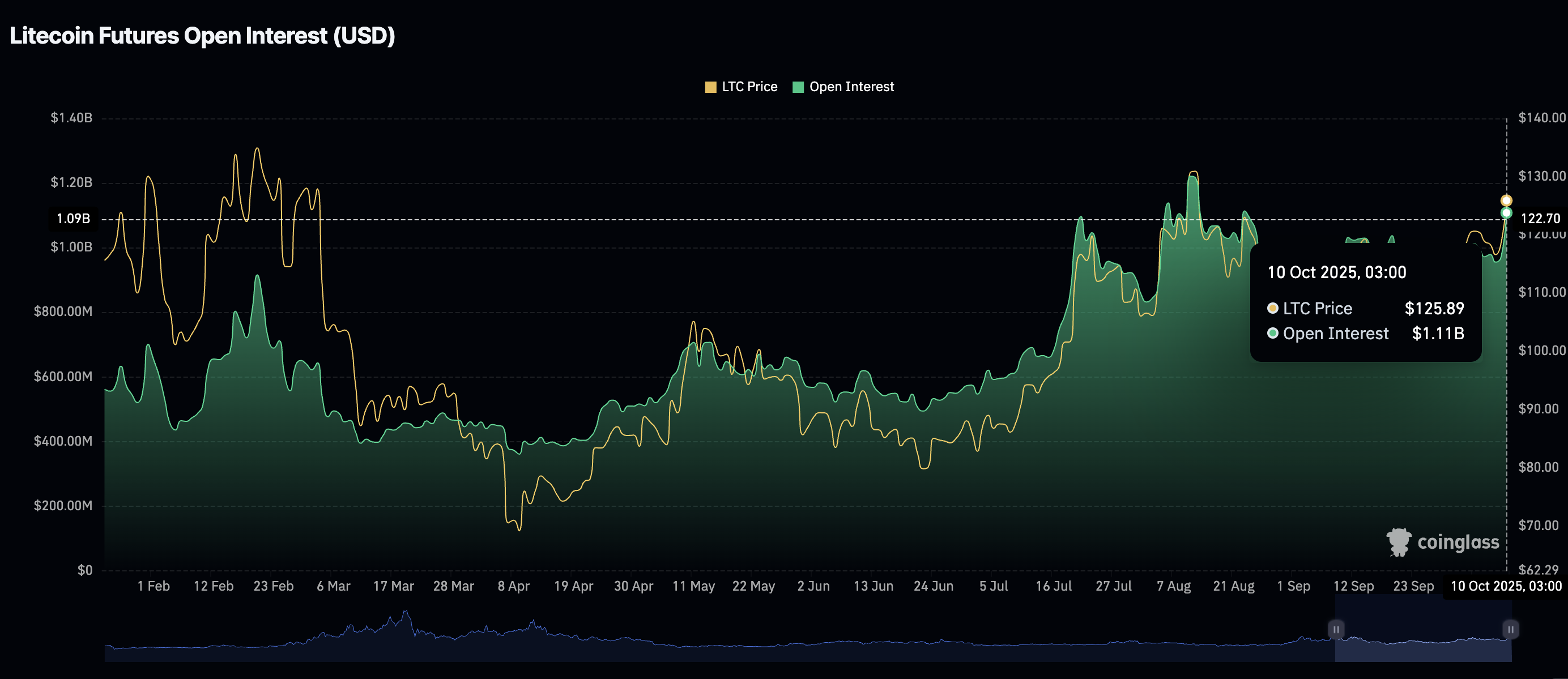Click the coinglass watermark logo
The width and height of the screenshot is (1568, 679).
(x=1399, y=542)
